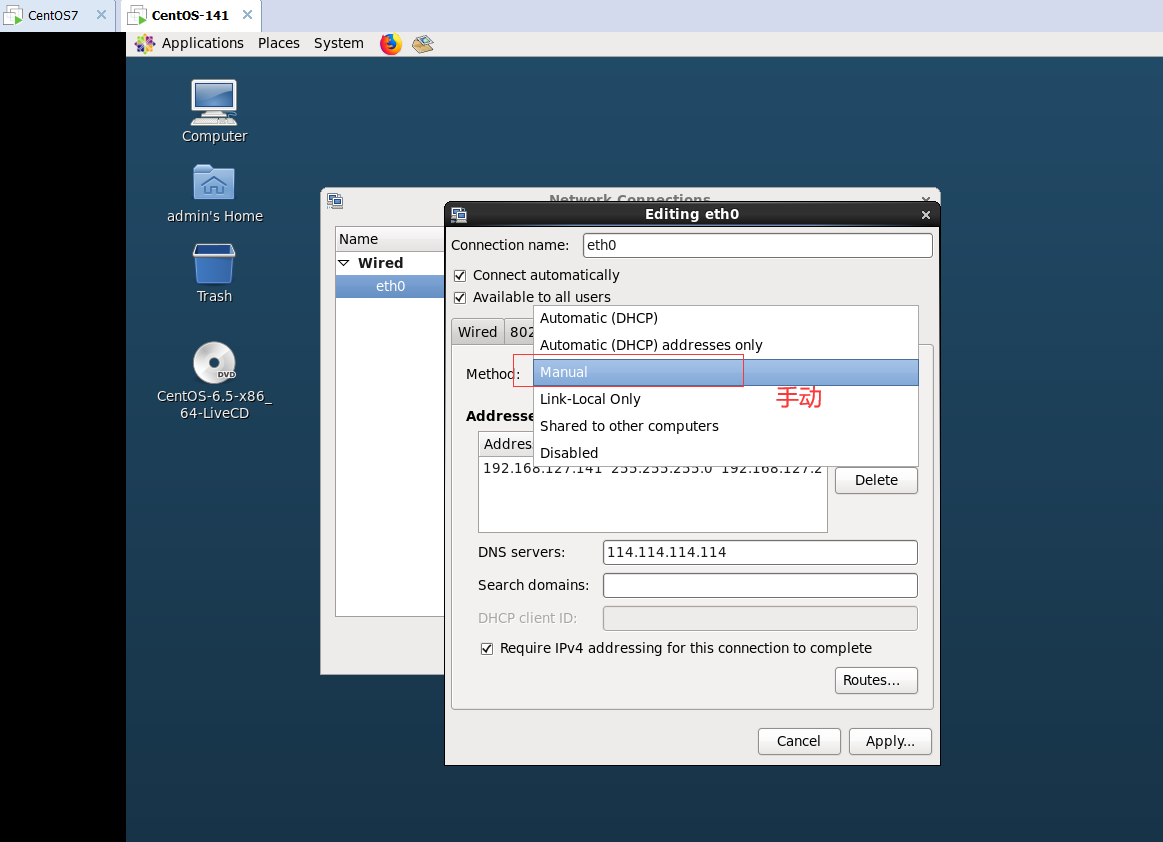The image size is (1163, 842).
Task: Close the Editing eth0 dialog
Action: (x=926, y=215)
